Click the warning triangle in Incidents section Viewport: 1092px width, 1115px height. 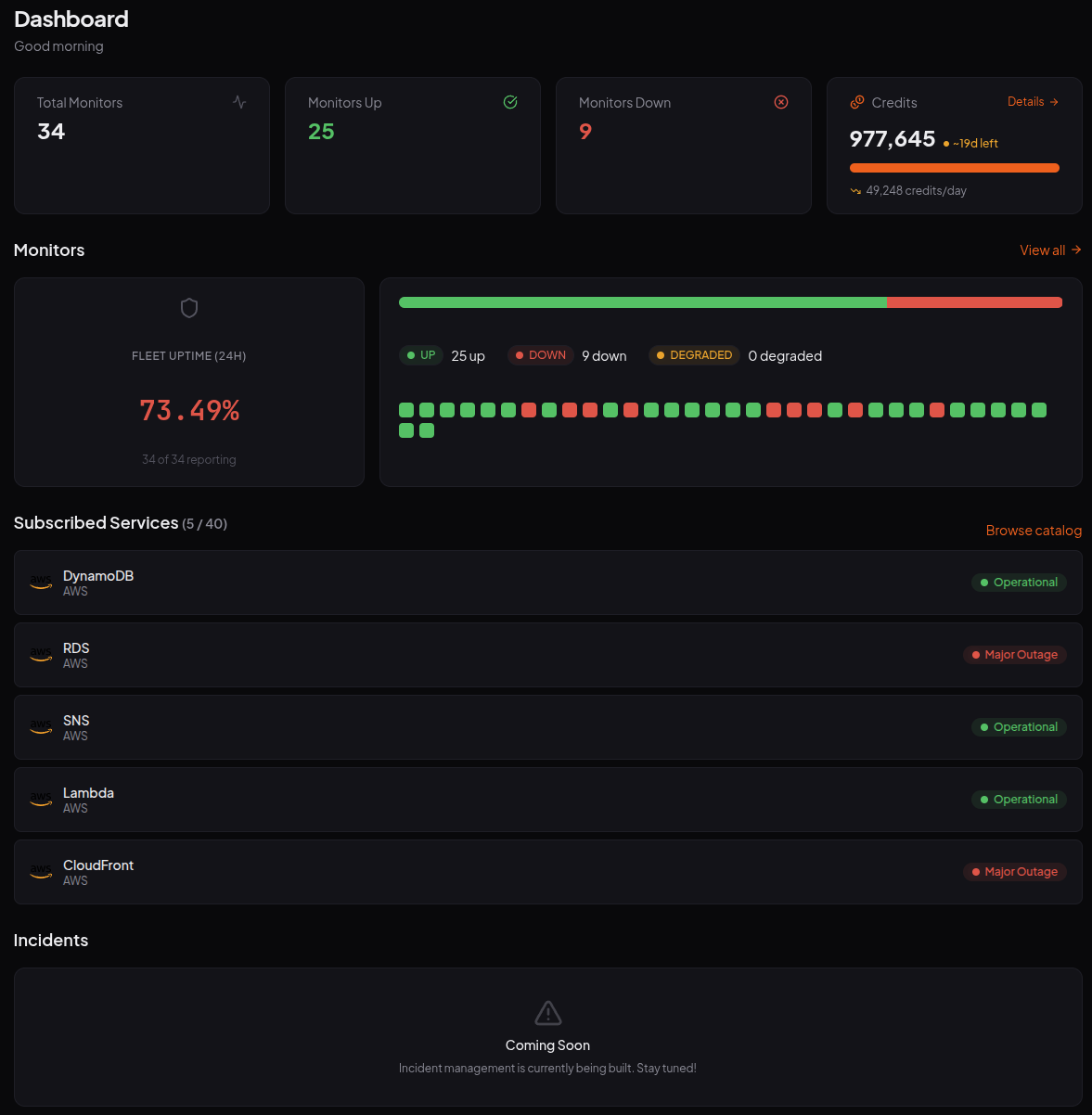(x=547, y=1012)
